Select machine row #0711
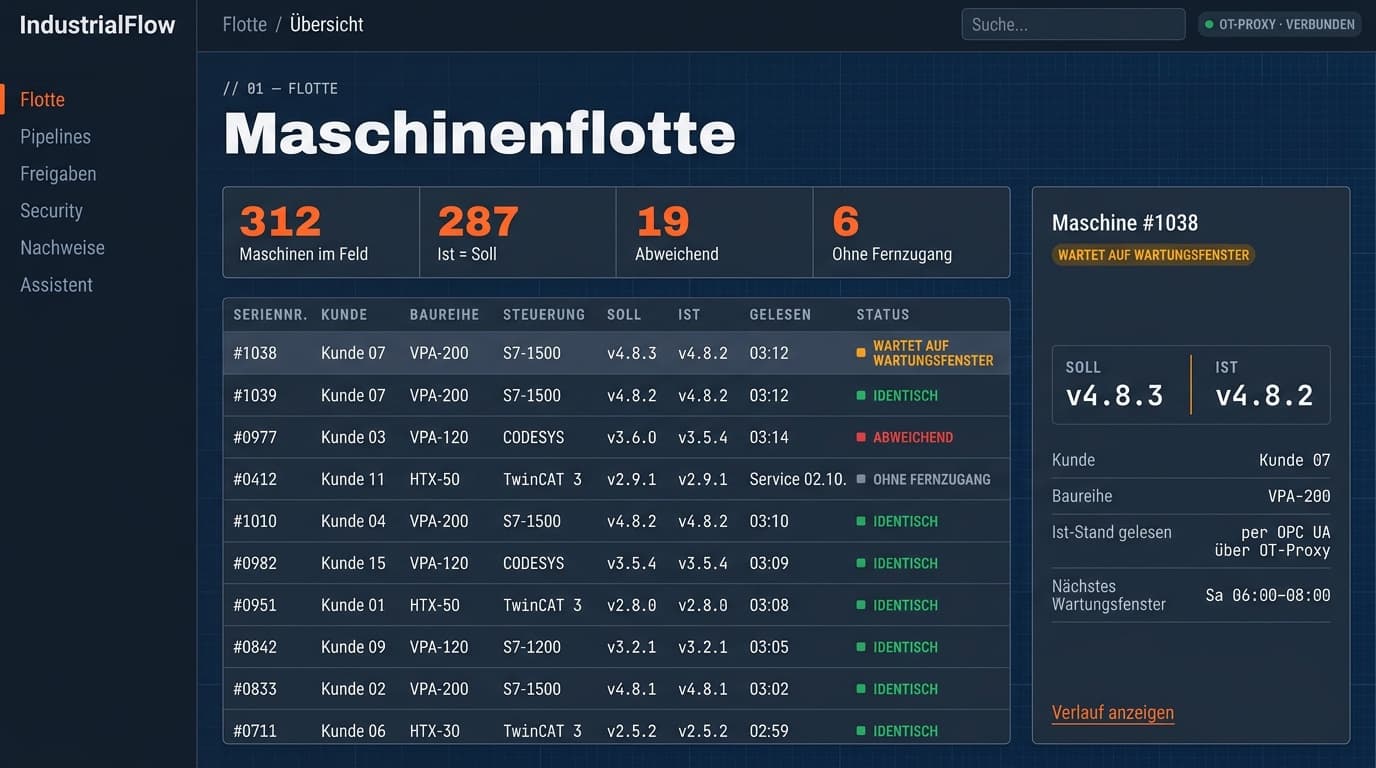The height and width of the screenshot is (768, 1376). point(616,729)
